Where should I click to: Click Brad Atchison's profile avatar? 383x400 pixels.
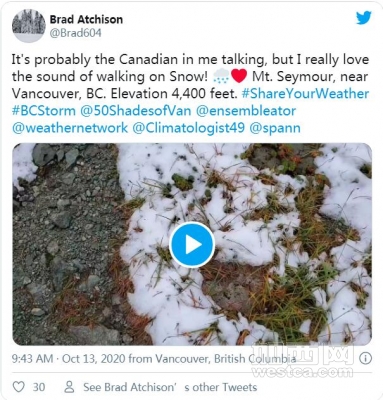click(29, 26)
